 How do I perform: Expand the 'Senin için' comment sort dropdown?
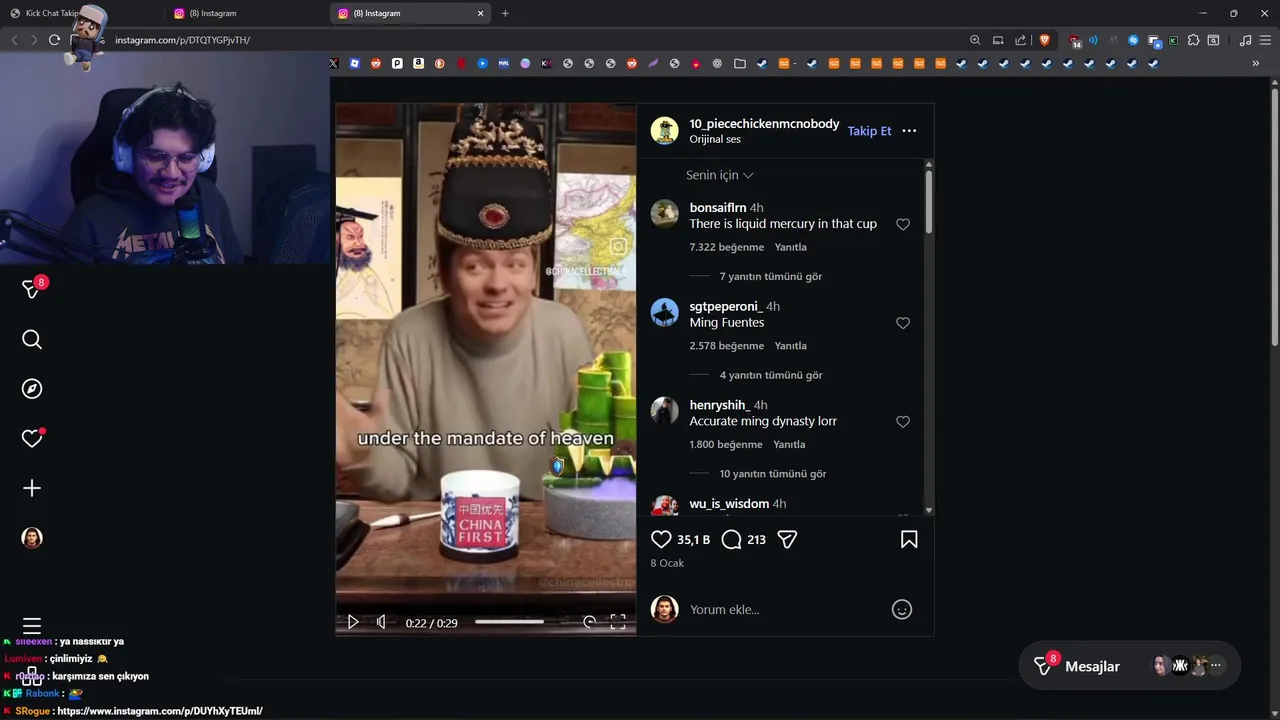pyautogui.click(x=720, y=175)
